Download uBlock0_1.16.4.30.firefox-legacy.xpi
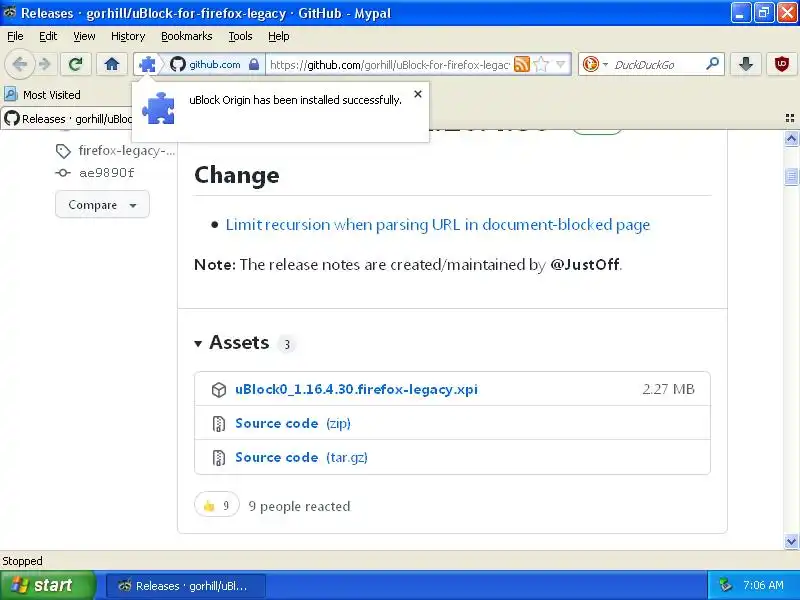Image resolution: width=800 pixels, height=600 pixels. [x=356, y=389]
